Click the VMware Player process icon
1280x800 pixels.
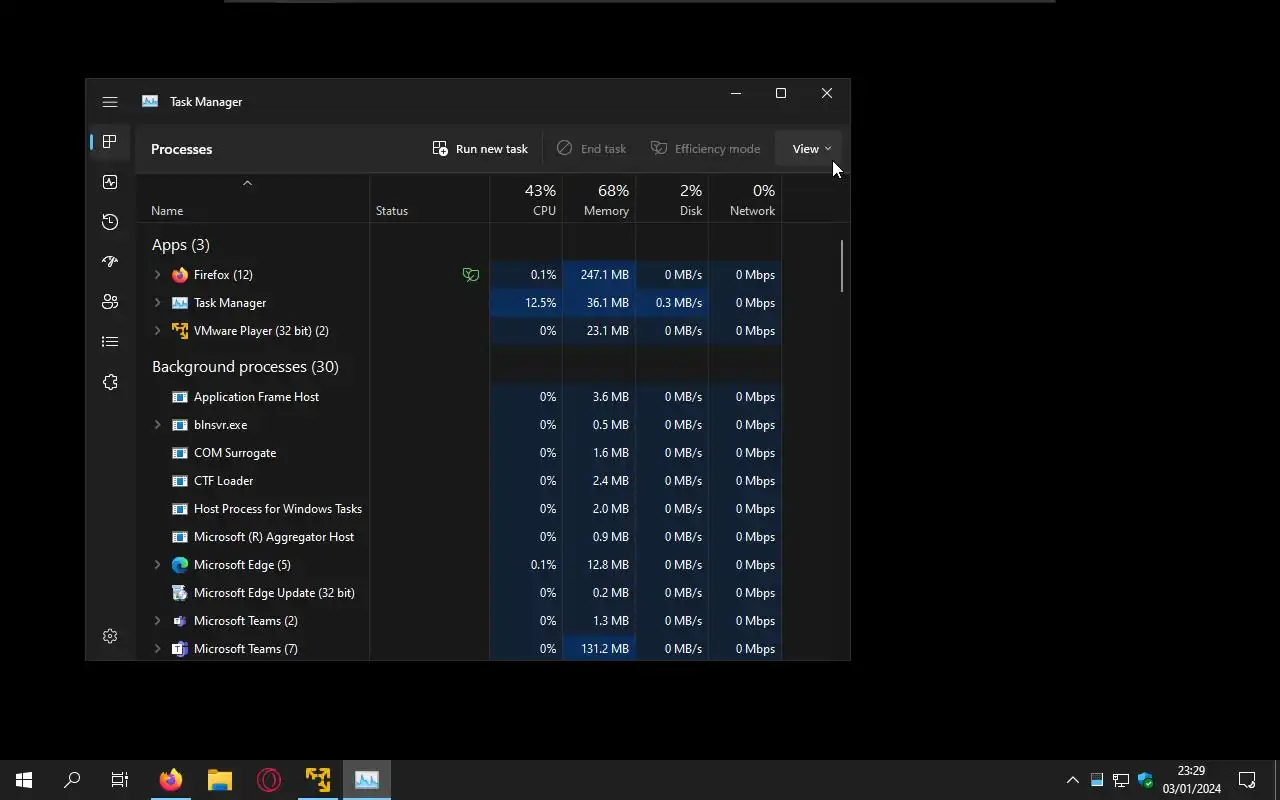click(x=180, y=330)
